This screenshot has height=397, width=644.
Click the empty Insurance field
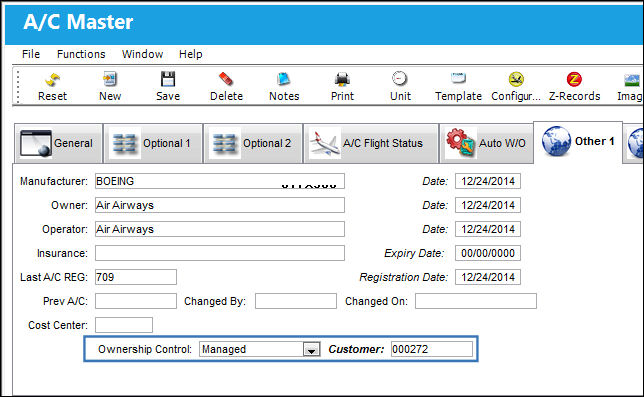[220, 253]
